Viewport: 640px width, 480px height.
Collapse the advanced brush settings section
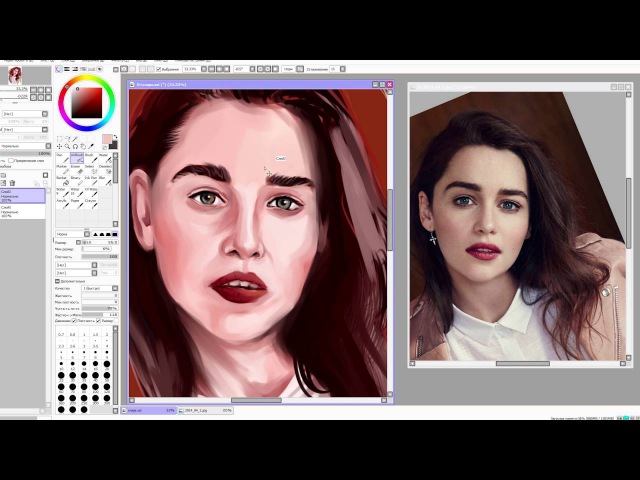pos(58,281)
